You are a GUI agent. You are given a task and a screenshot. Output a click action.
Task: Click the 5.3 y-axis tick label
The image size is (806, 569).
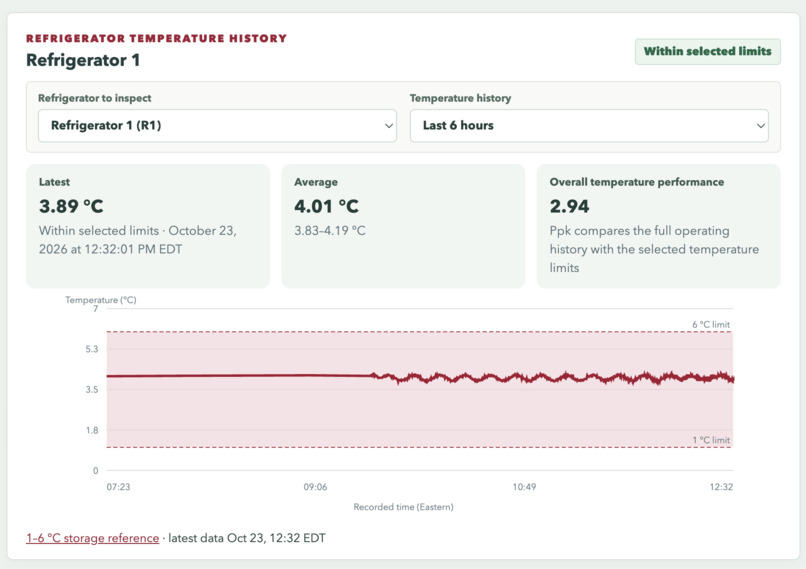(x=91, y=349)
